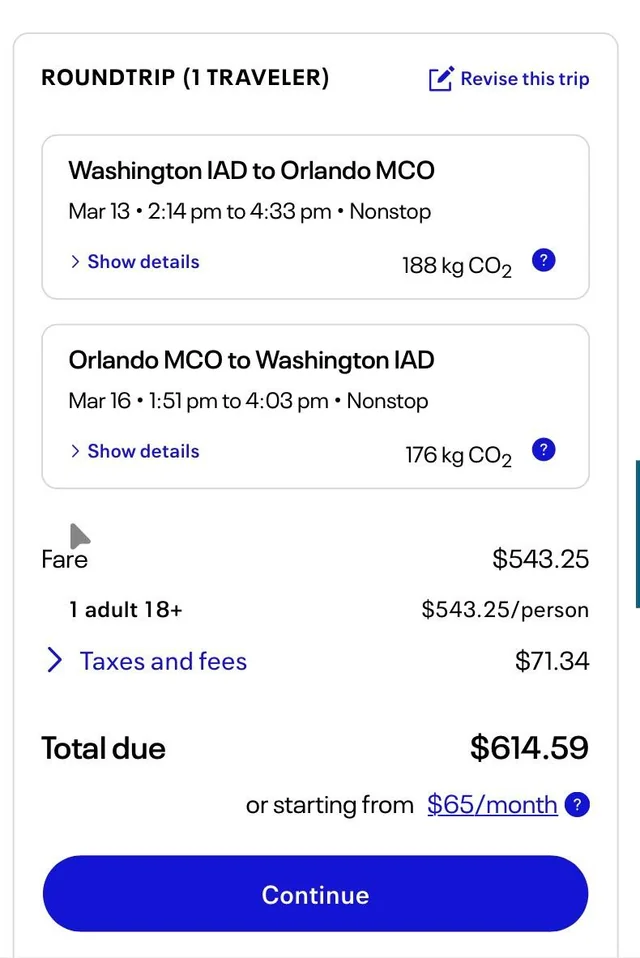This screenshot has height=958, width=640.
Task: Open the help icon beside 176 kg CO2
Action: coord(543,450)
